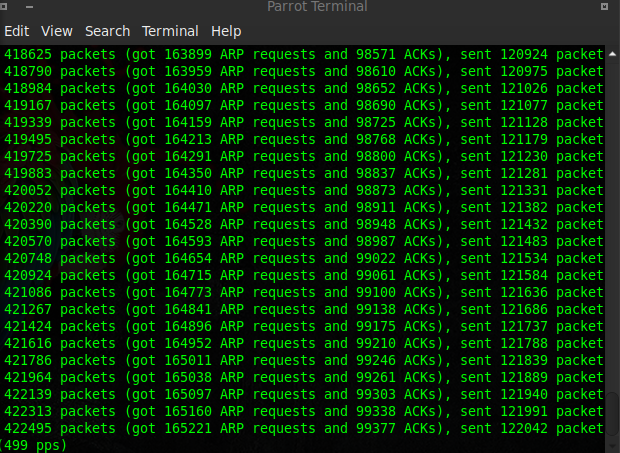
Task: Click the window close icon at top right
Action: (x=604, y=6)
